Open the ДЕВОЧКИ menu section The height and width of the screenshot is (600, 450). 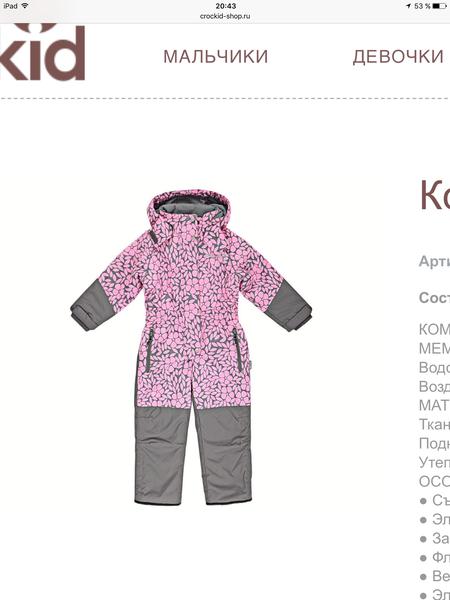tap(398, 57)
